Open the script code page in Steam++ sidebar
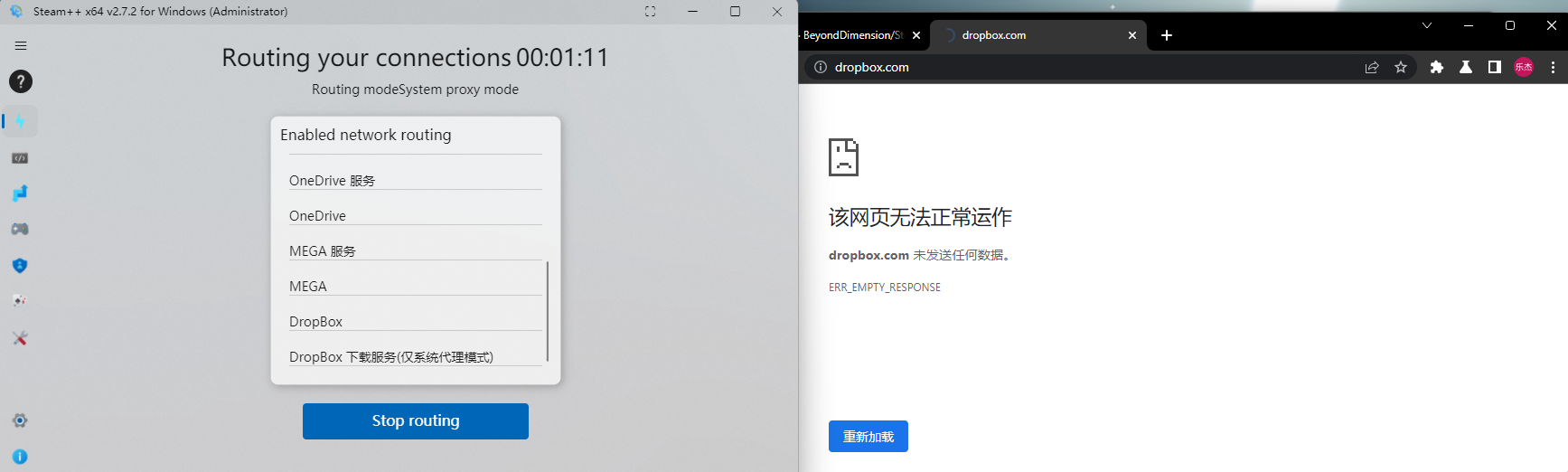 pos(20,158)
